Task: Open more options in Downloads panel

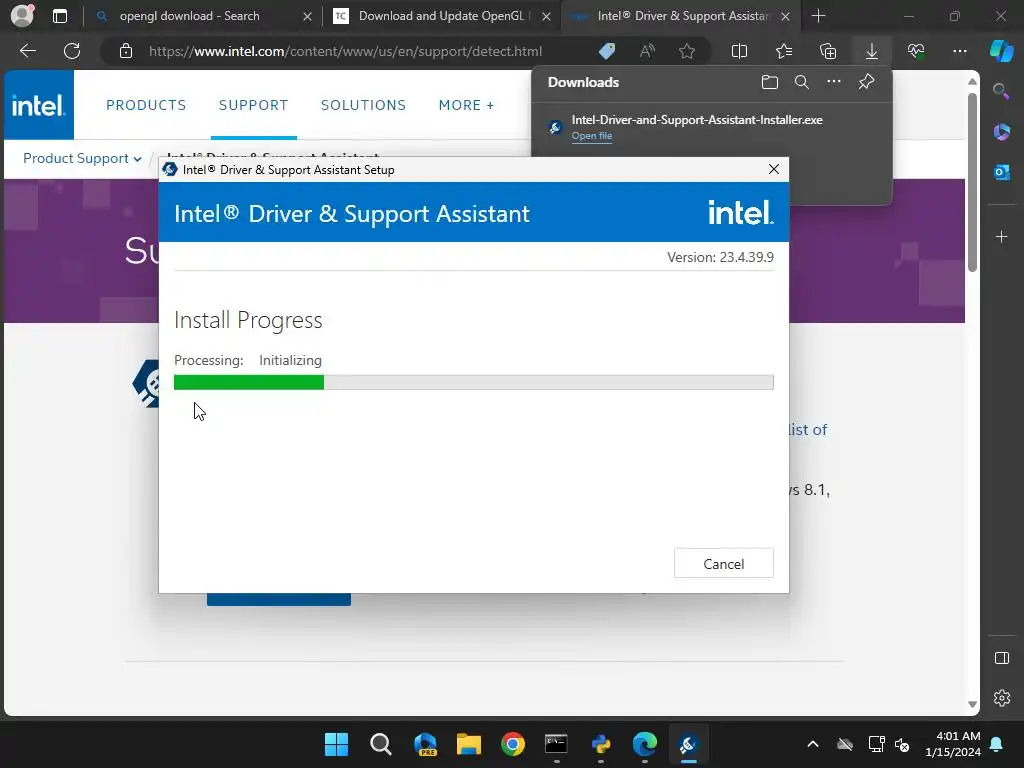Action: 834,82
